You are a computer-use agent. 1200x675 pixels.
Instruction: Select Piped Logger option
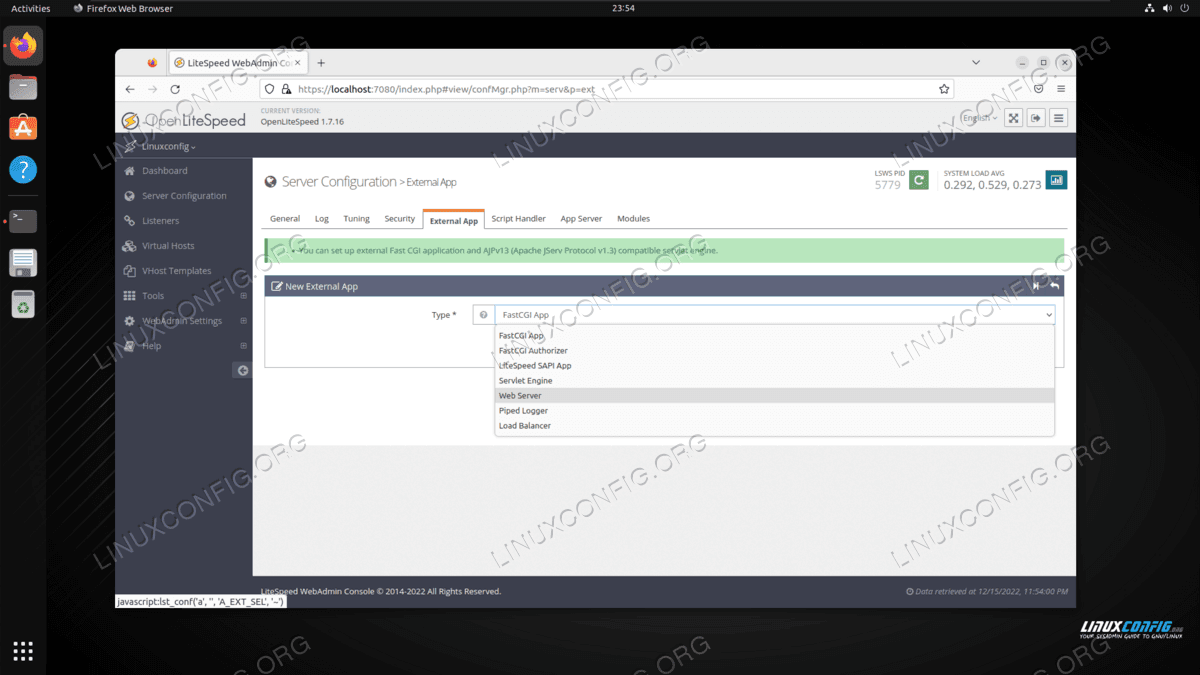click(x=775, y=411)
